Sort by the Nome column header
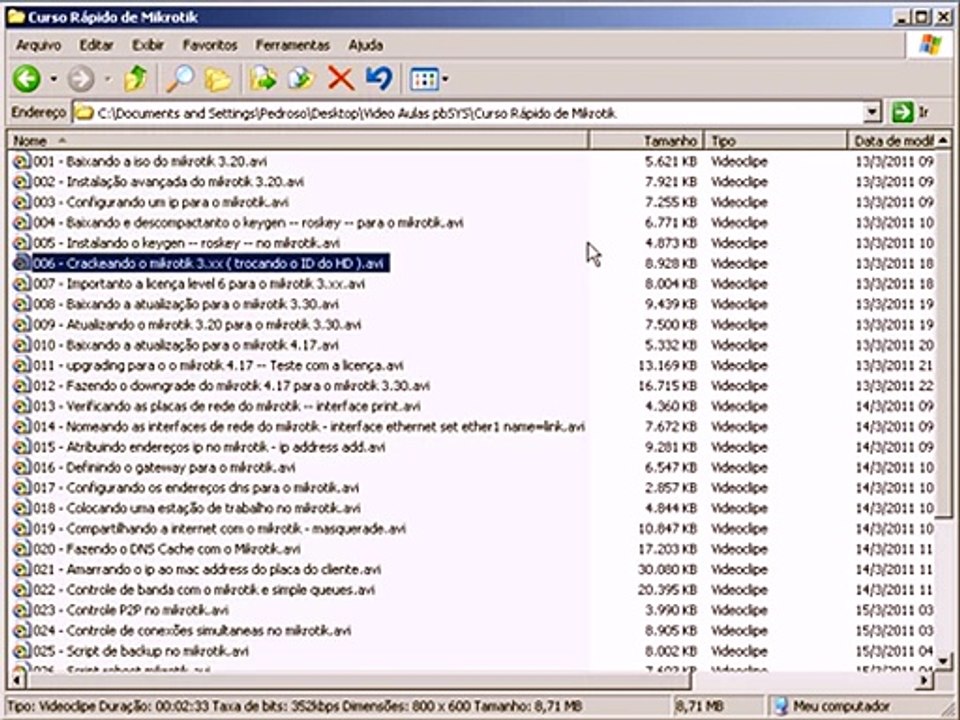The width and height of the screenshot is (960, 720). 298,141
